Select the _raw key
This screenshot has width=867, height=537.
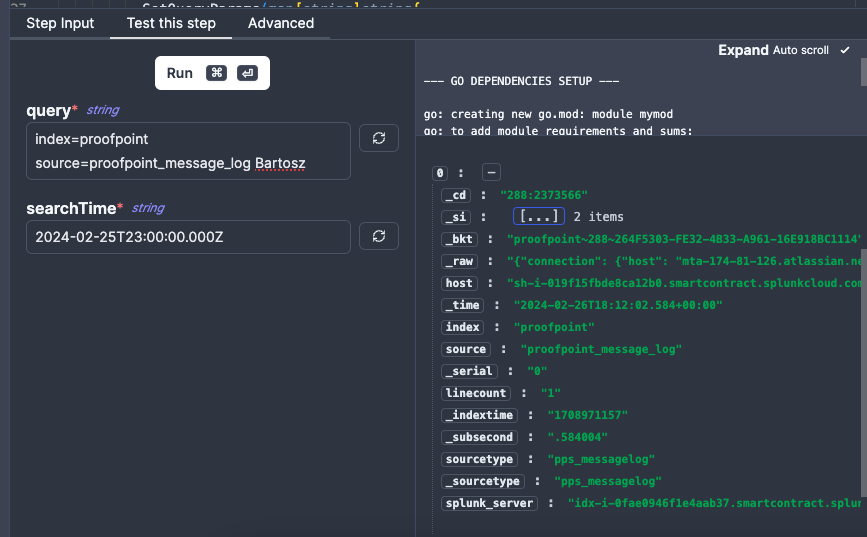point(459,261)
